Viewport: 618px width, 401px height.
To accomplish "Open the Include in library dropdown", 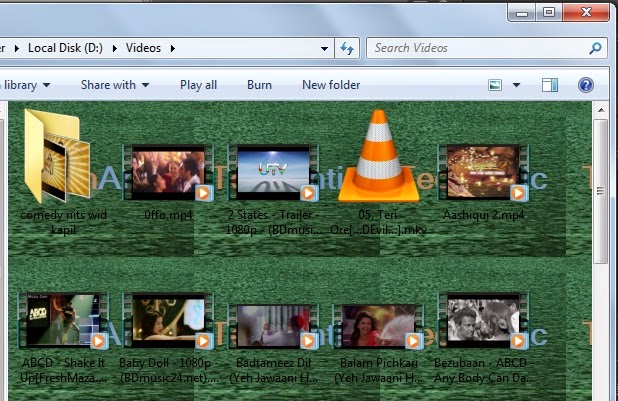I will pyautogui.click(x=25, y=85).
